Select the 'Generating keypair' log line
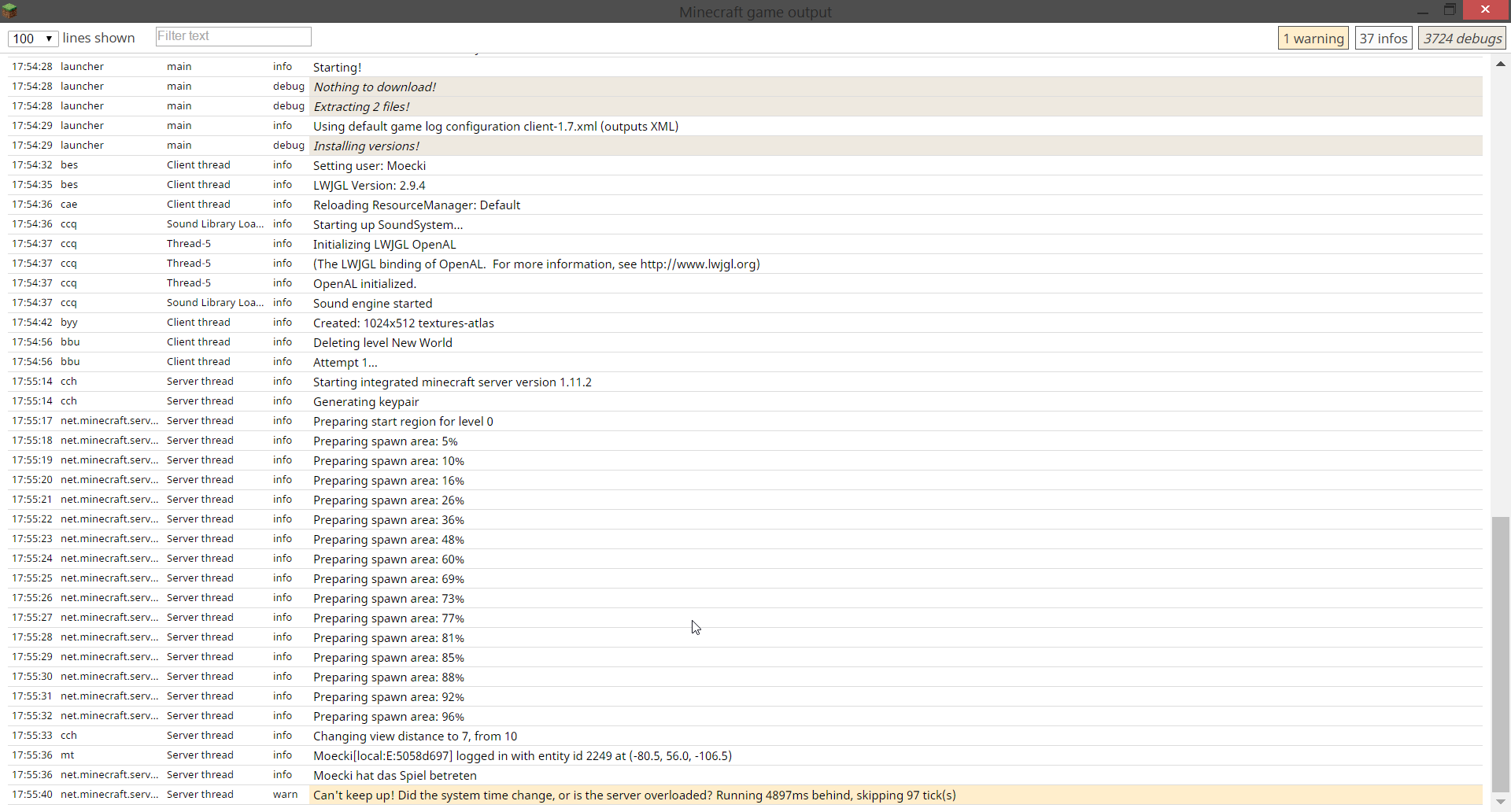This screenshot has height=812, width=1511. point(745,401)
